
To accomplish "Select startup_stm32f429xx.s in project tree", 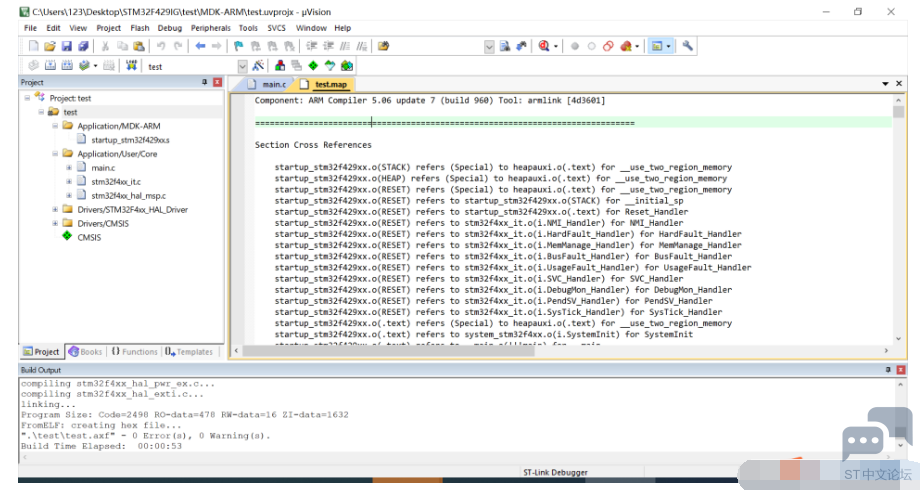I will 130,140.
